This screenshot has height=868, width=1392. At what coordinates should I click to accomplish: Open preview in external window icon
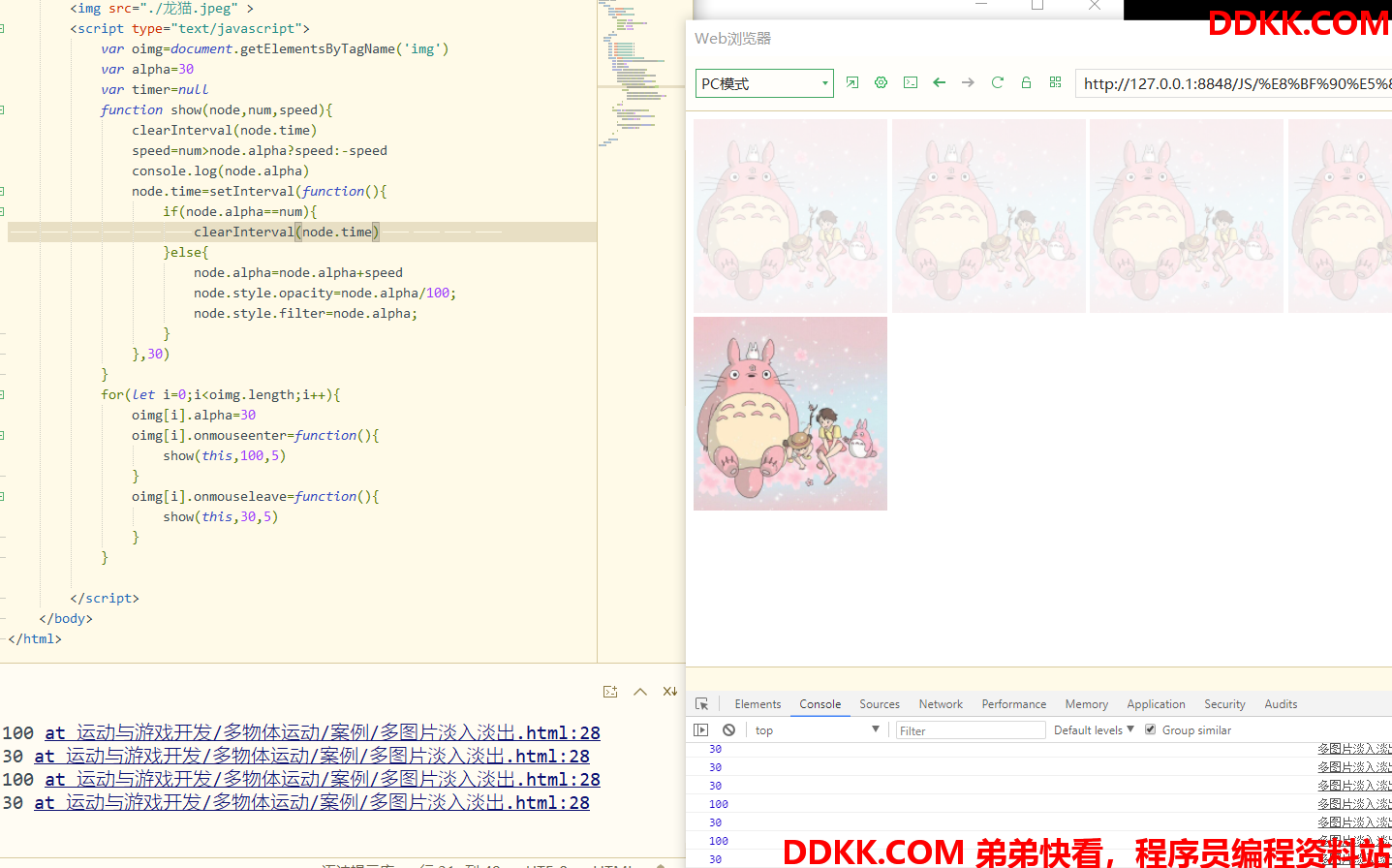851,83
